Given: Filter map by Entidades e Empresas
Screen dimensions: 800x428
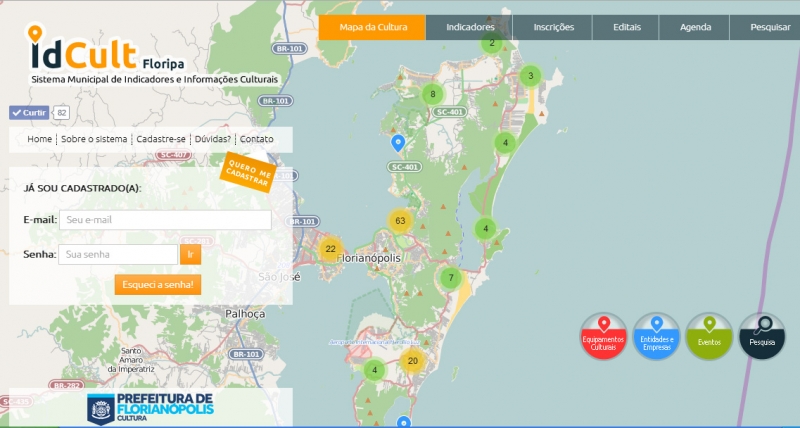Looking at the screenshot, I should pos(657,336).
